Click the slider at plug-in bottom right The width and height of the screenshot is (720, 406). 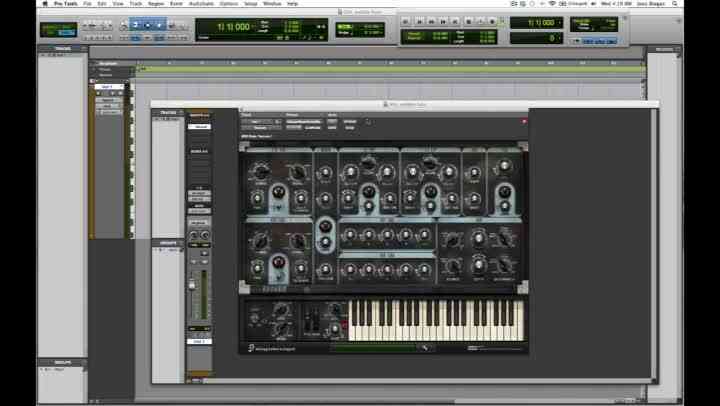[495, 348]
